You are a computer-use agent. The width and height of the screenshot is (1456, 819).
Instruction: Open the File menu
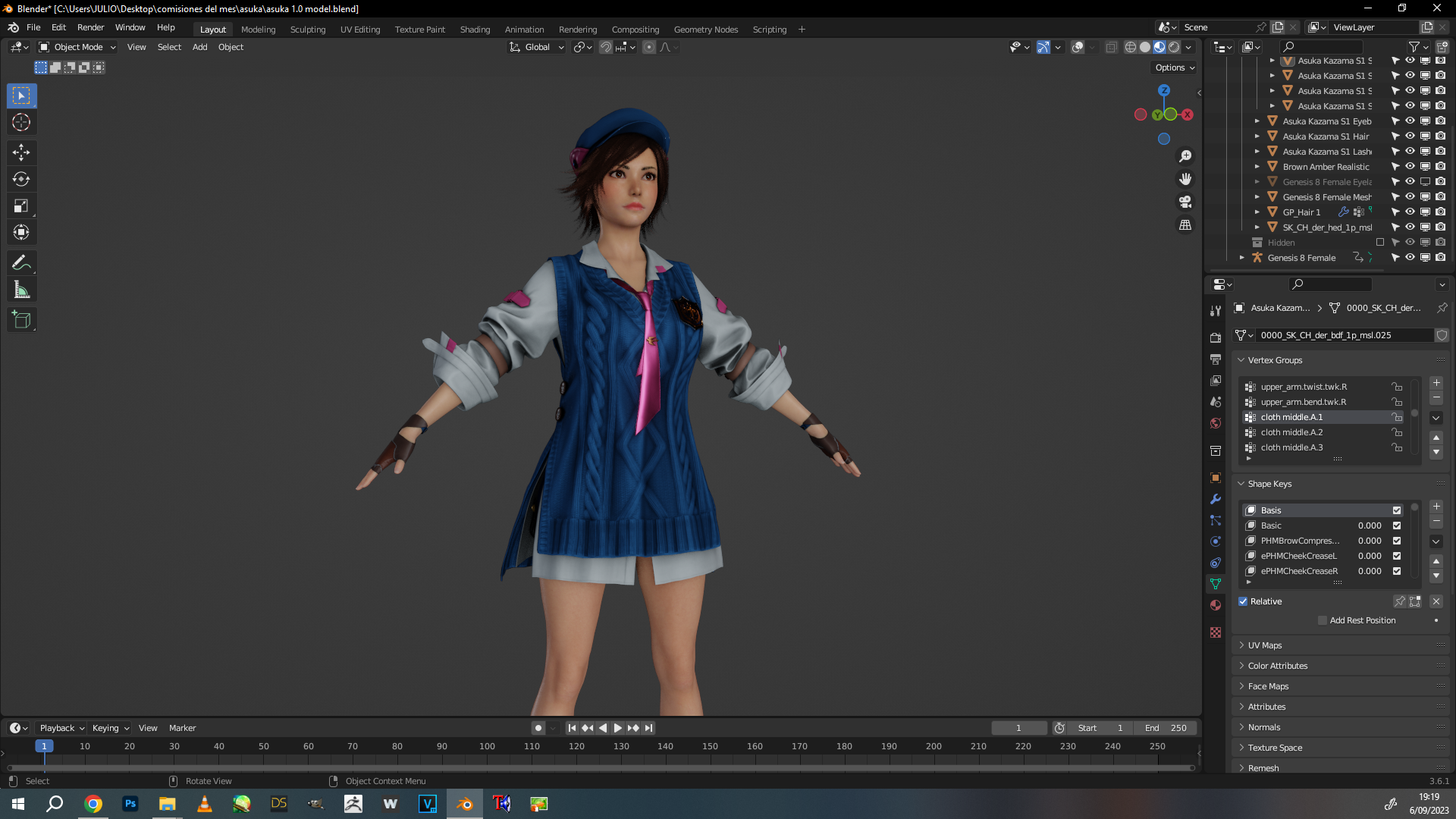tap(33, 27)
